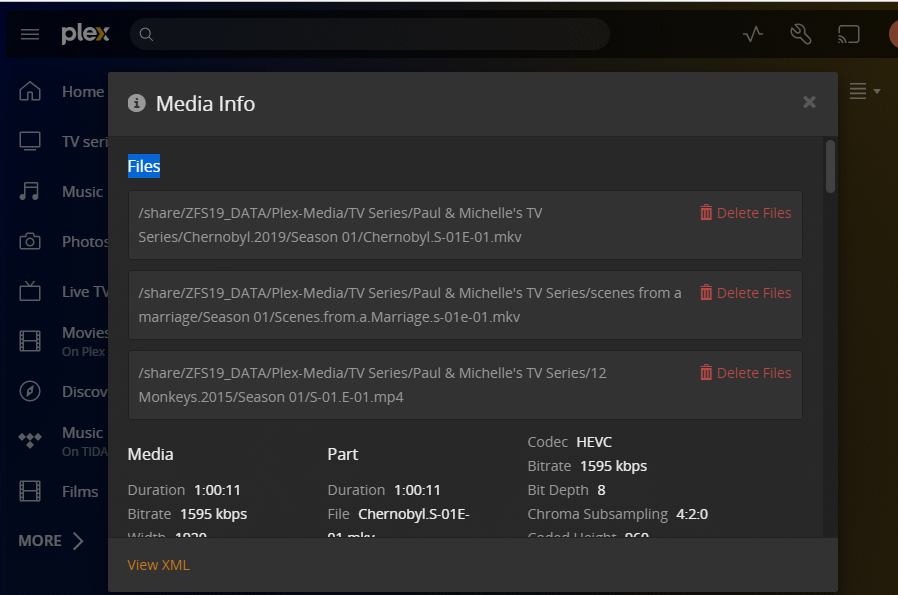Open the Photos camera icon
The image size is (898, 595).
tap(30, 241)
